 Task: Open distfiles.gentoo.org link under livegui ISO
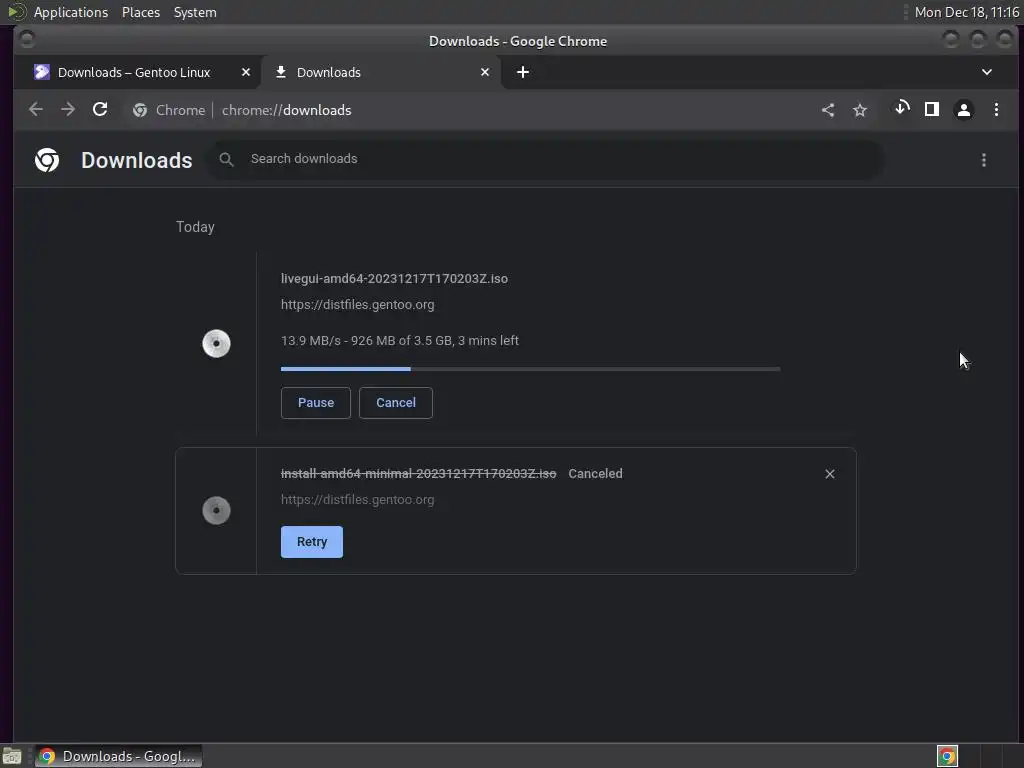(x=357, y=305)
